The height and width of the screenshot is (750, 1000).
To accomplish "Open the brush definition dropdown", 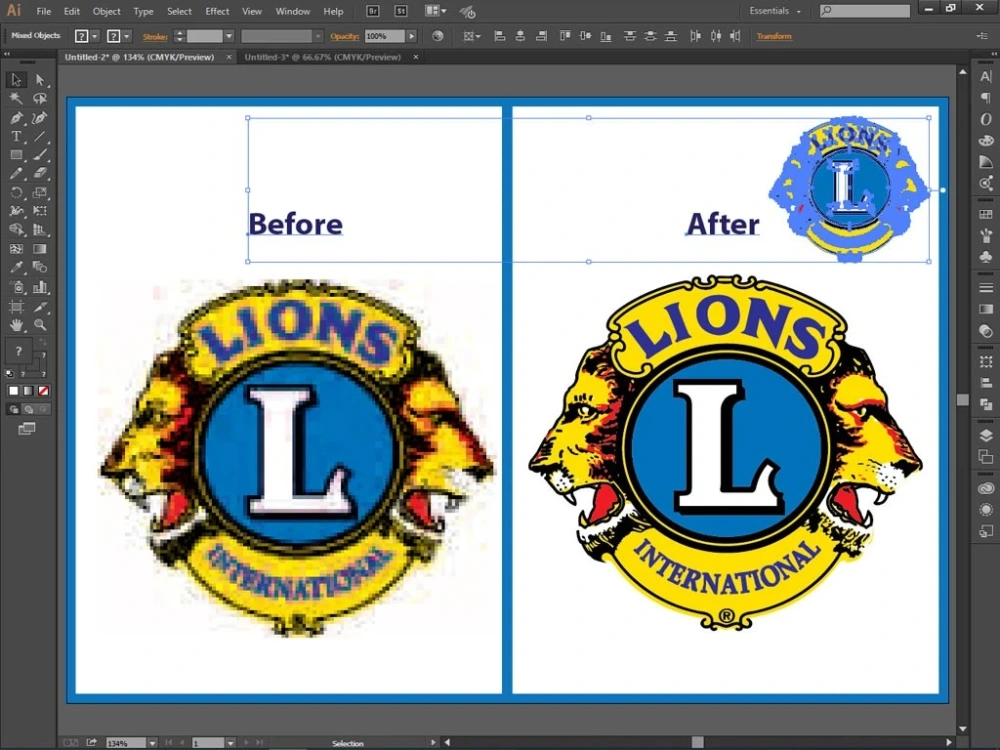I will 318,36.
